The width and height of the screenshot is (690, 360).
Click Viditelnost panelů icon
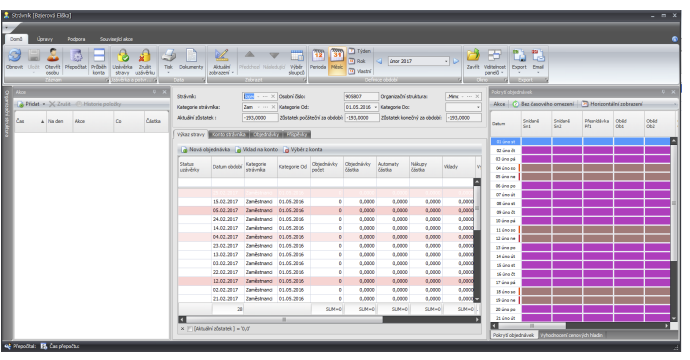coord(495,55)
